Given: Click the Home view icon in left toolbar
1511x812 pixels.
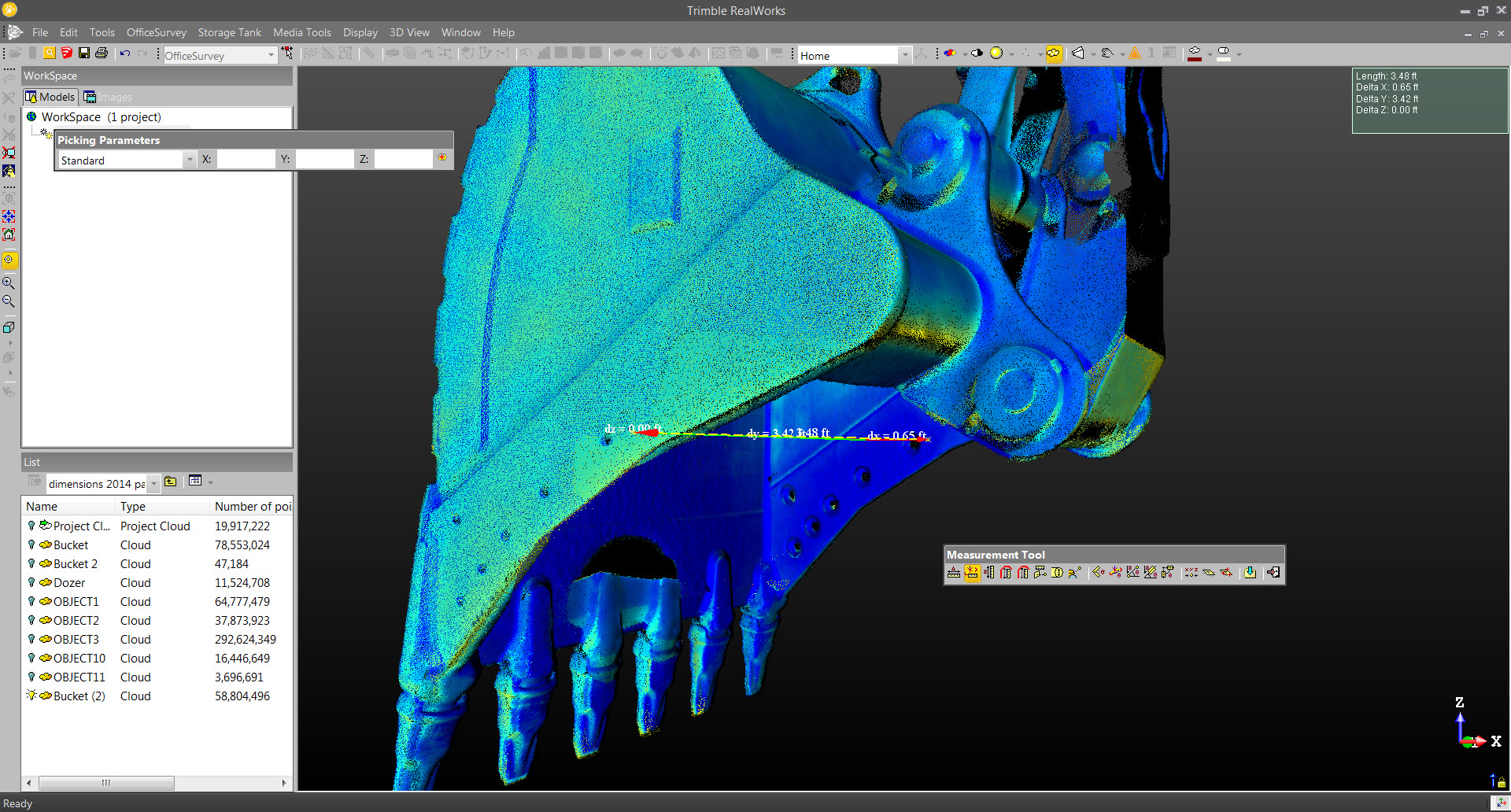Looking at the screenshot, I should click(9, 234).
